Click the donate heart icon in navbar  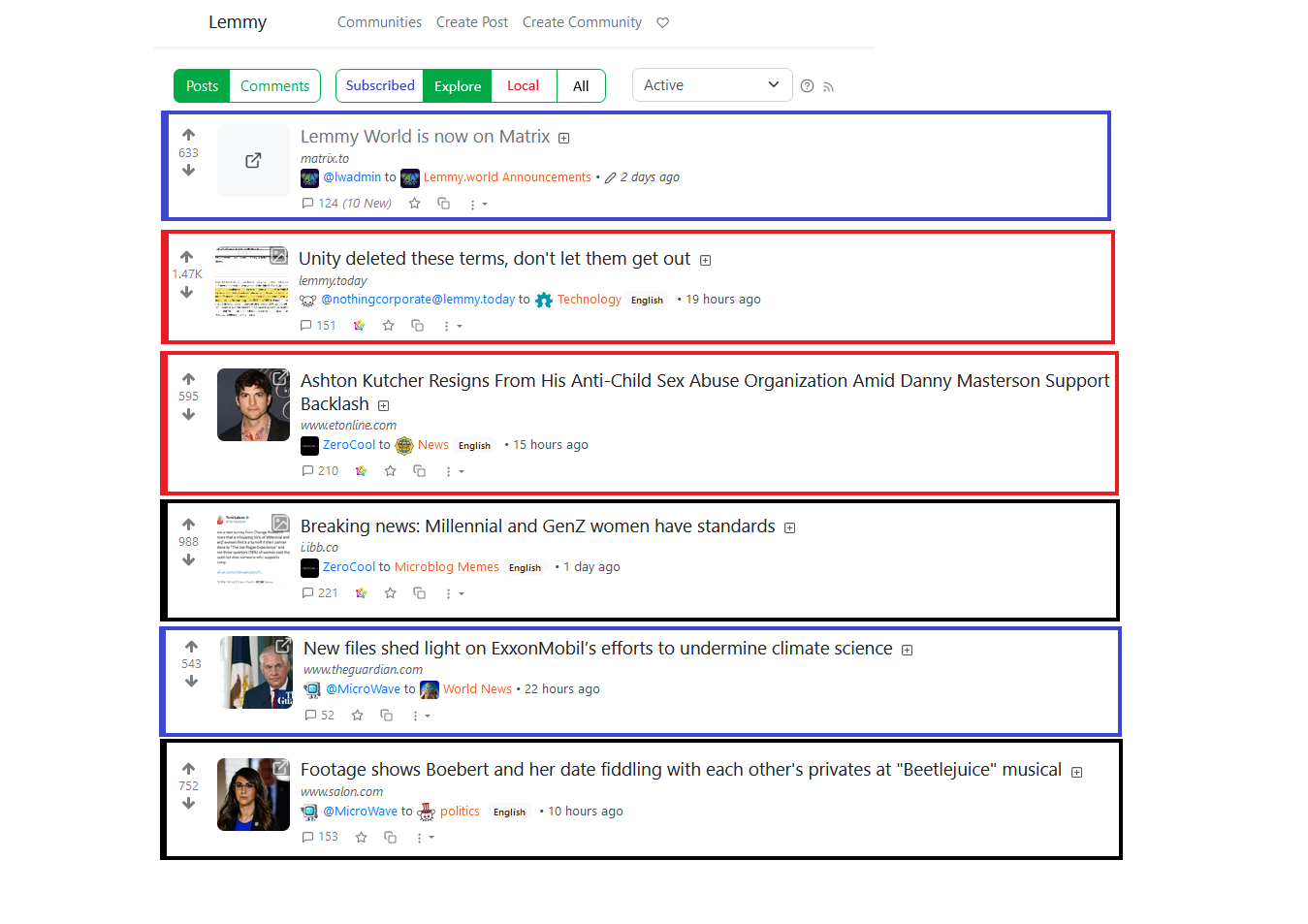click(x=663, y=22)
